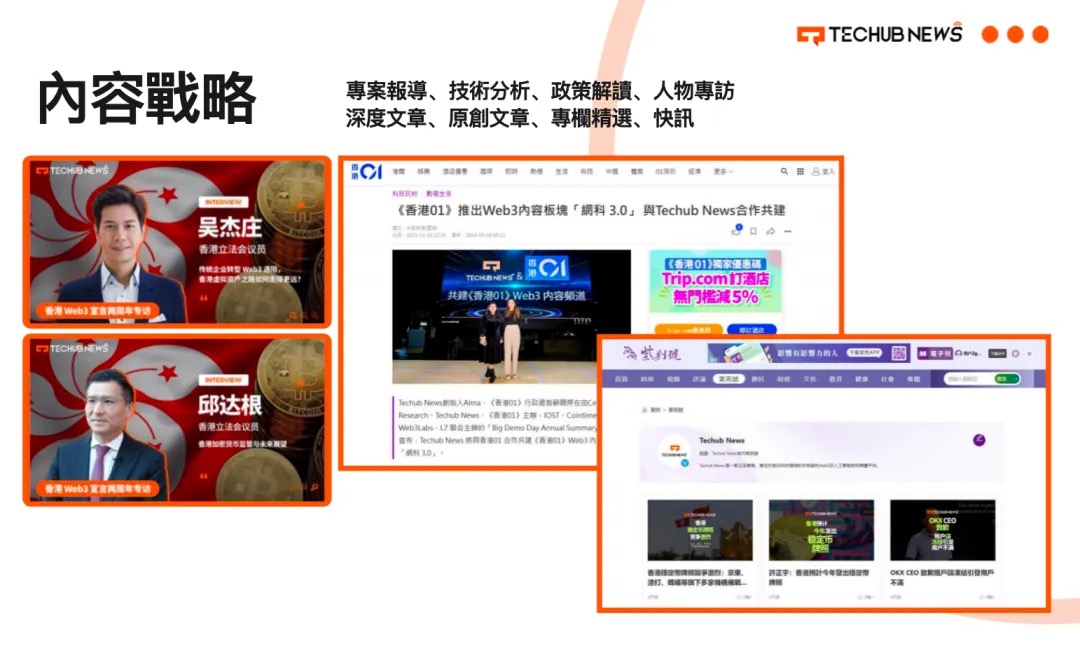This screenshot has width=1080, height=660.
Task: Open headline 許正宇:香港預計今年發出穩定幣牌照
Action: pos(819,577)
